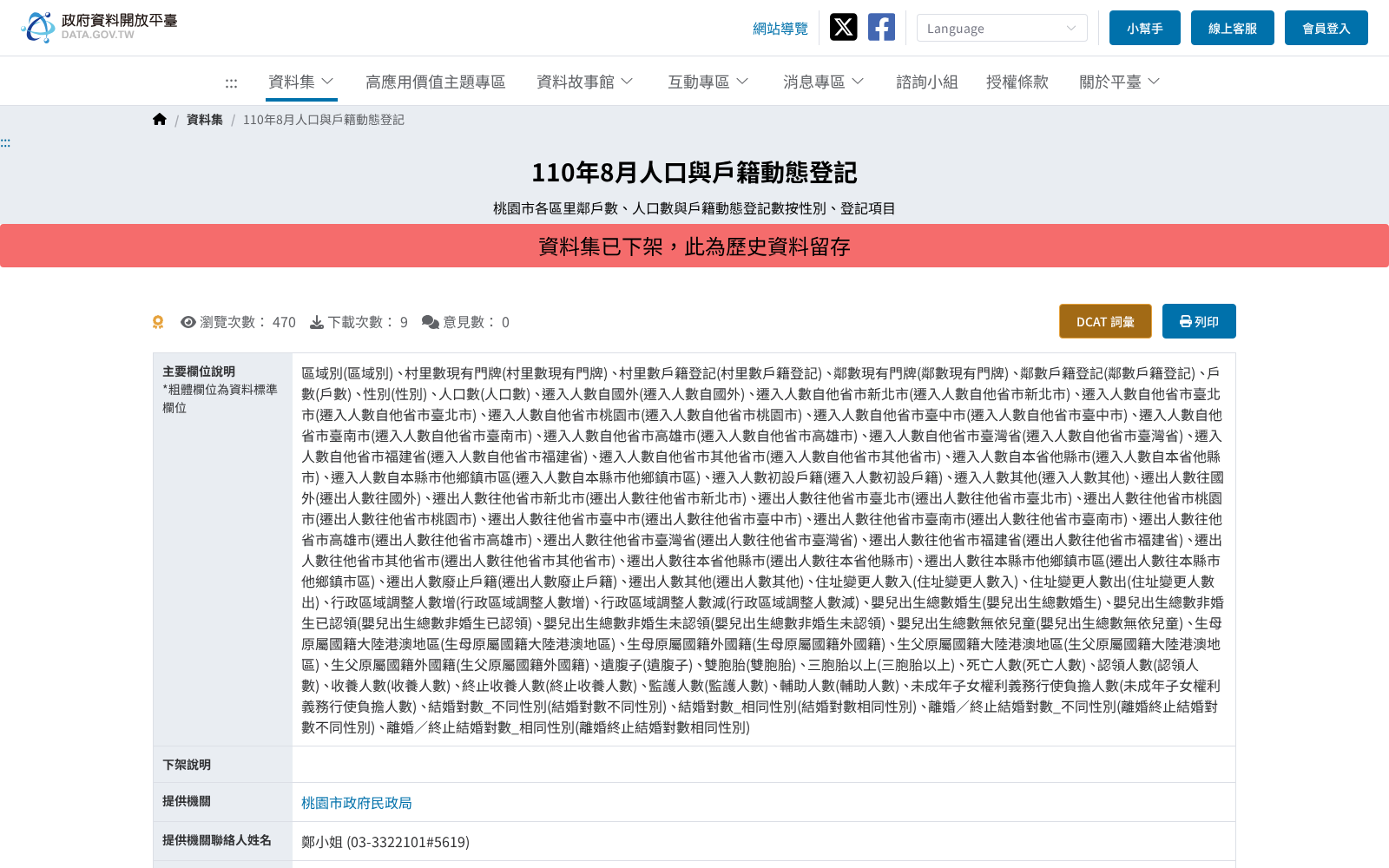Click the DCAT 詞彙 button
1389x868 pixels.
point(1105,321)
